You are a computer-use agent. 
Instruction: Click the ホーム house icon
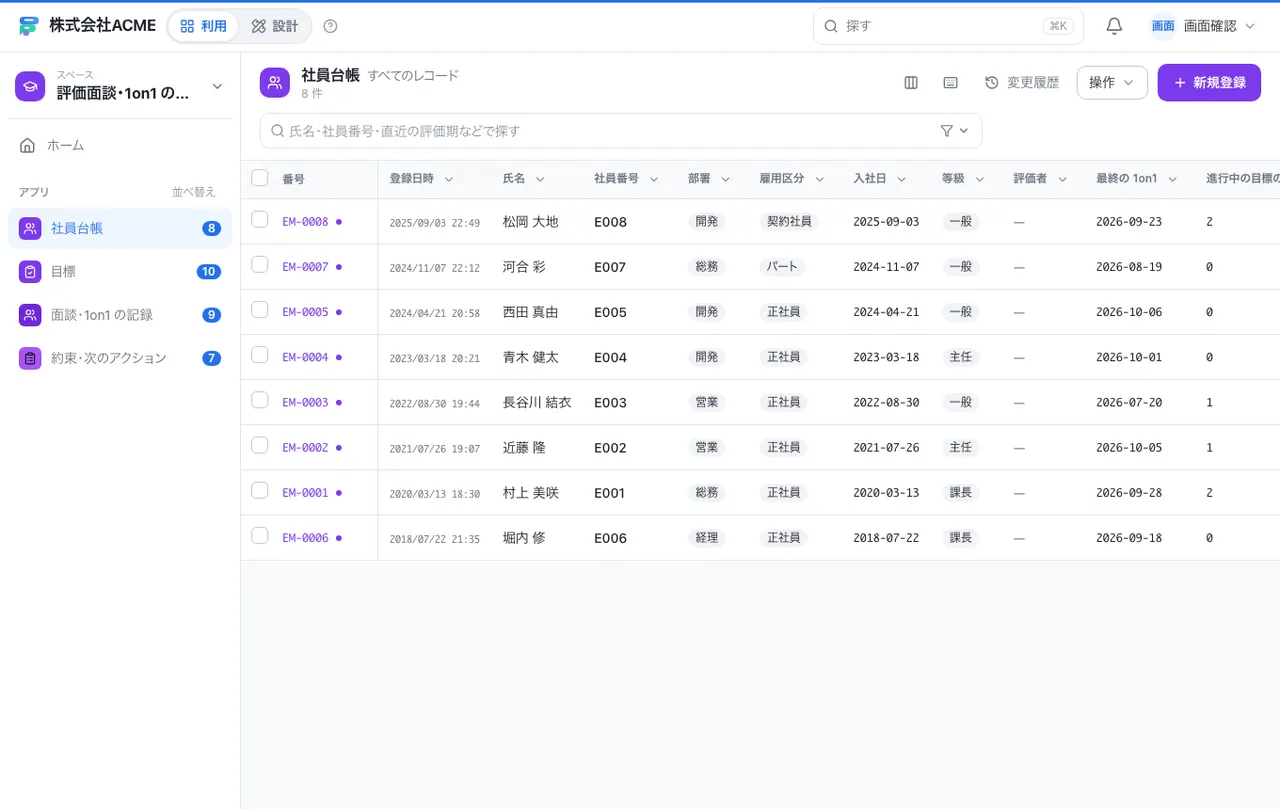click(28, 145)
